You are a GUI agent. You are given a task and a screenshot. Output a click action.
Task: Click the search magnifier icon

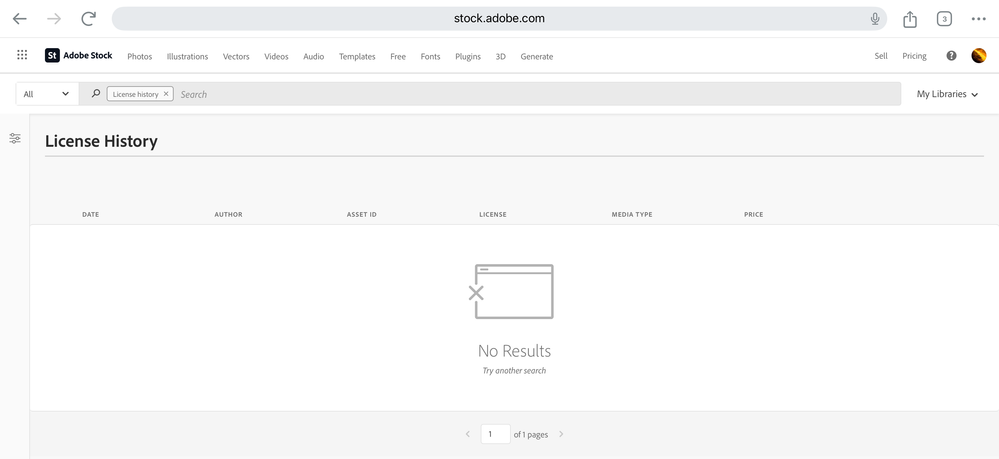[x=96, y=94]
